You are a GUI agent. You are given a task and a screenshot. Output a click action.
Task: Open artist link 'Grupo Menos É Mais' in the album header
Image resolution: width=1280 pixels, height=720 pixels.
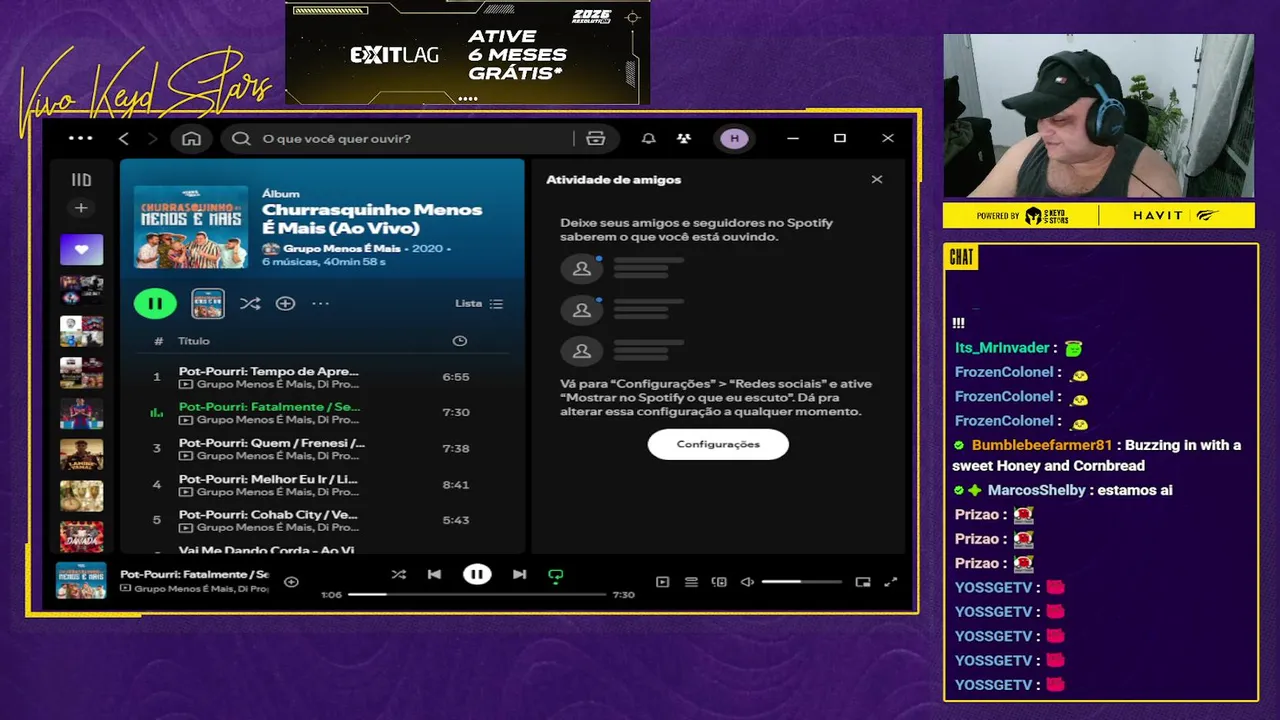[341, 248]
